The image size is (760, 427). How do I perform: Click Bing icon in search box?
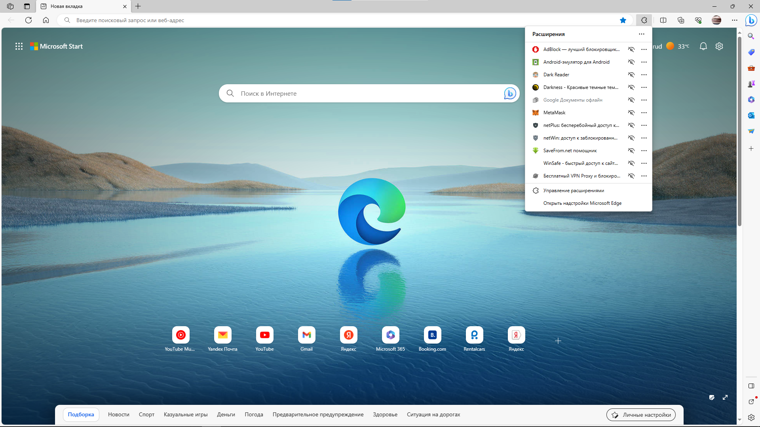[509, 94]
